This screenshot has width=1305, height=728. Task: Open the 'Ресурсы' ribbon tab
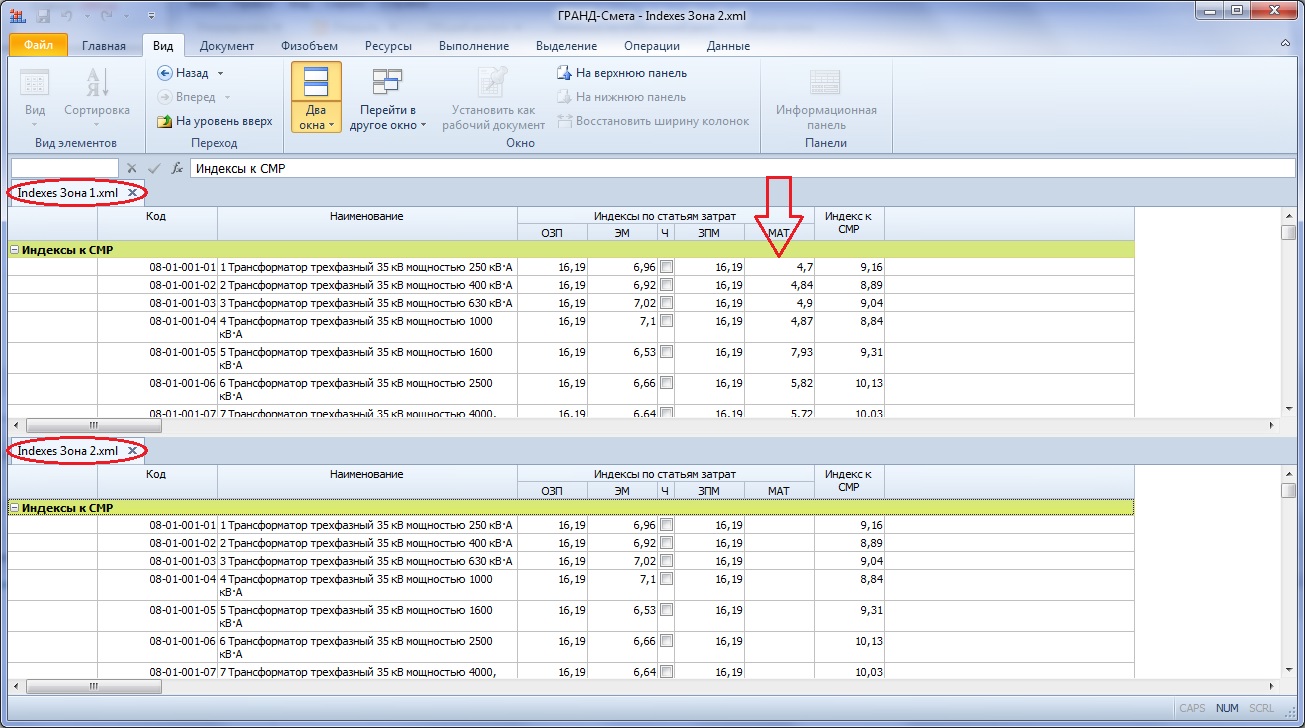pos(388,46)
